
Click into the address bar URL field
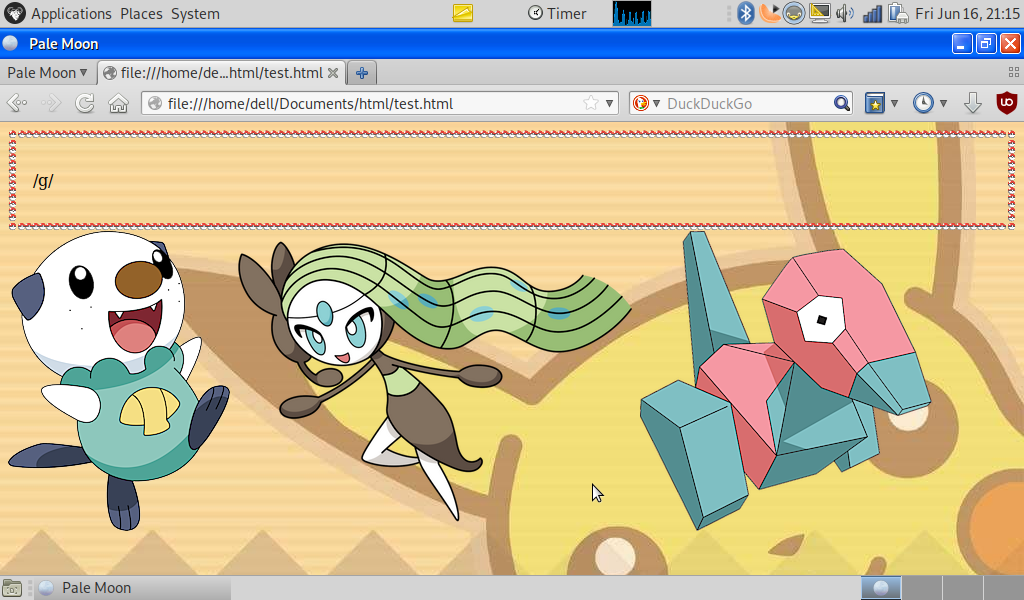click(x=372, y=103)
